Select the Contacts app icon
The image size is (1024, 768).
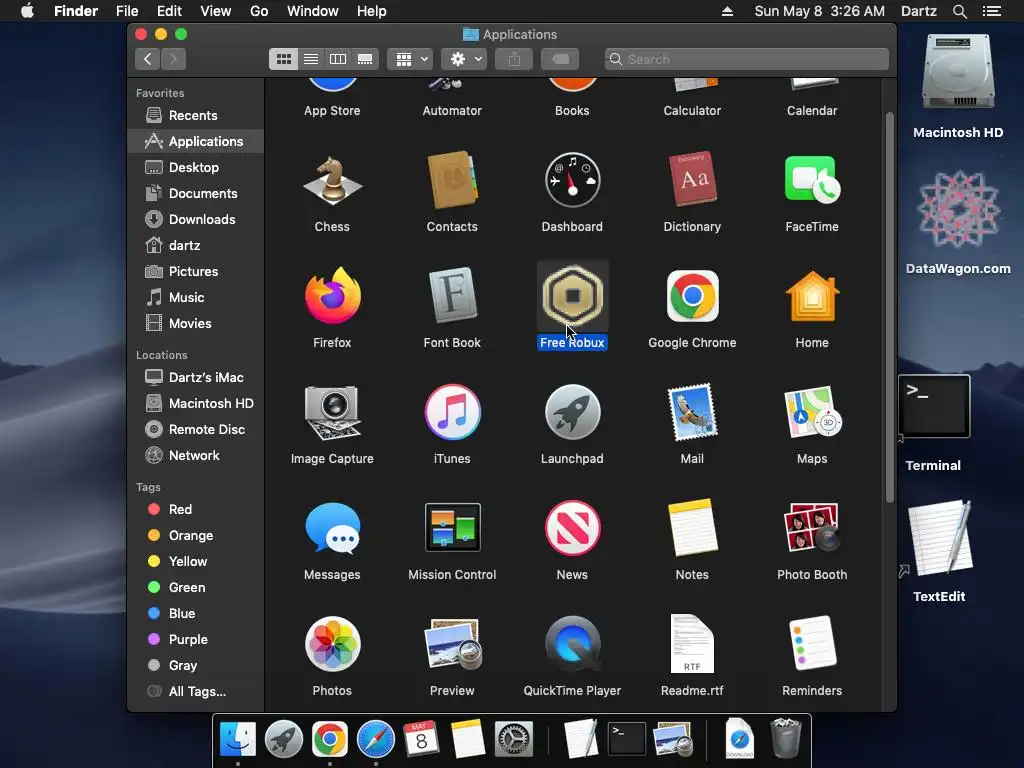pyautogui.click(x=452, y=181)
